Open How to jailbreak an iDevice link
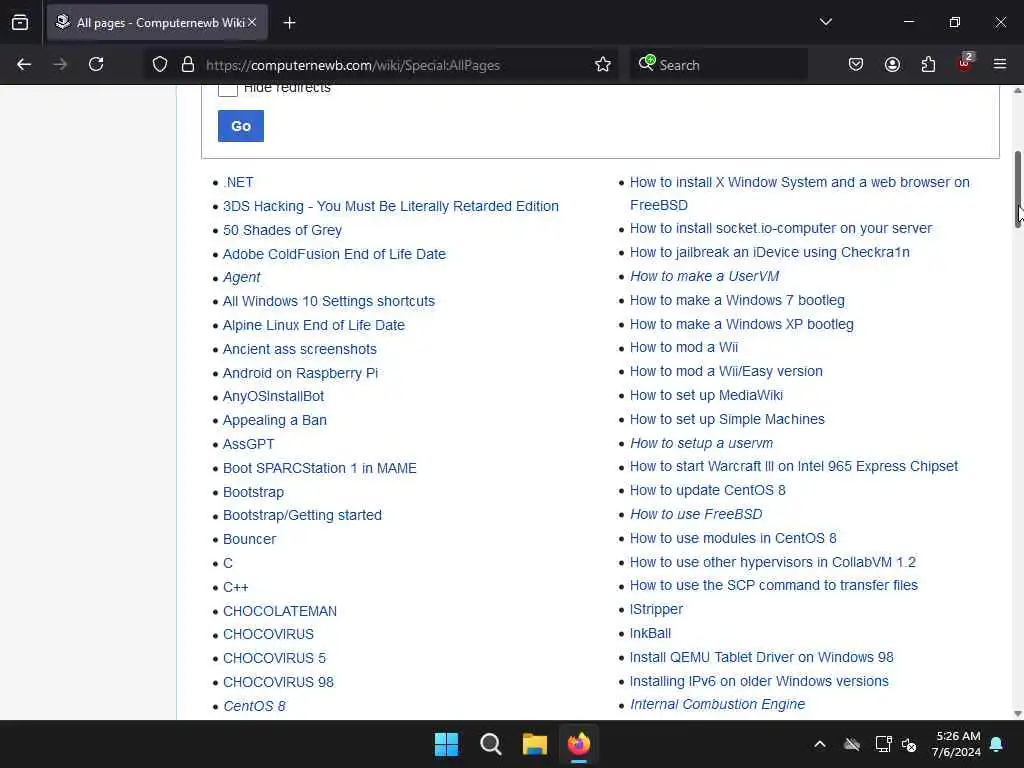Viewport: 1024px width, 768px height. [769, 252]
